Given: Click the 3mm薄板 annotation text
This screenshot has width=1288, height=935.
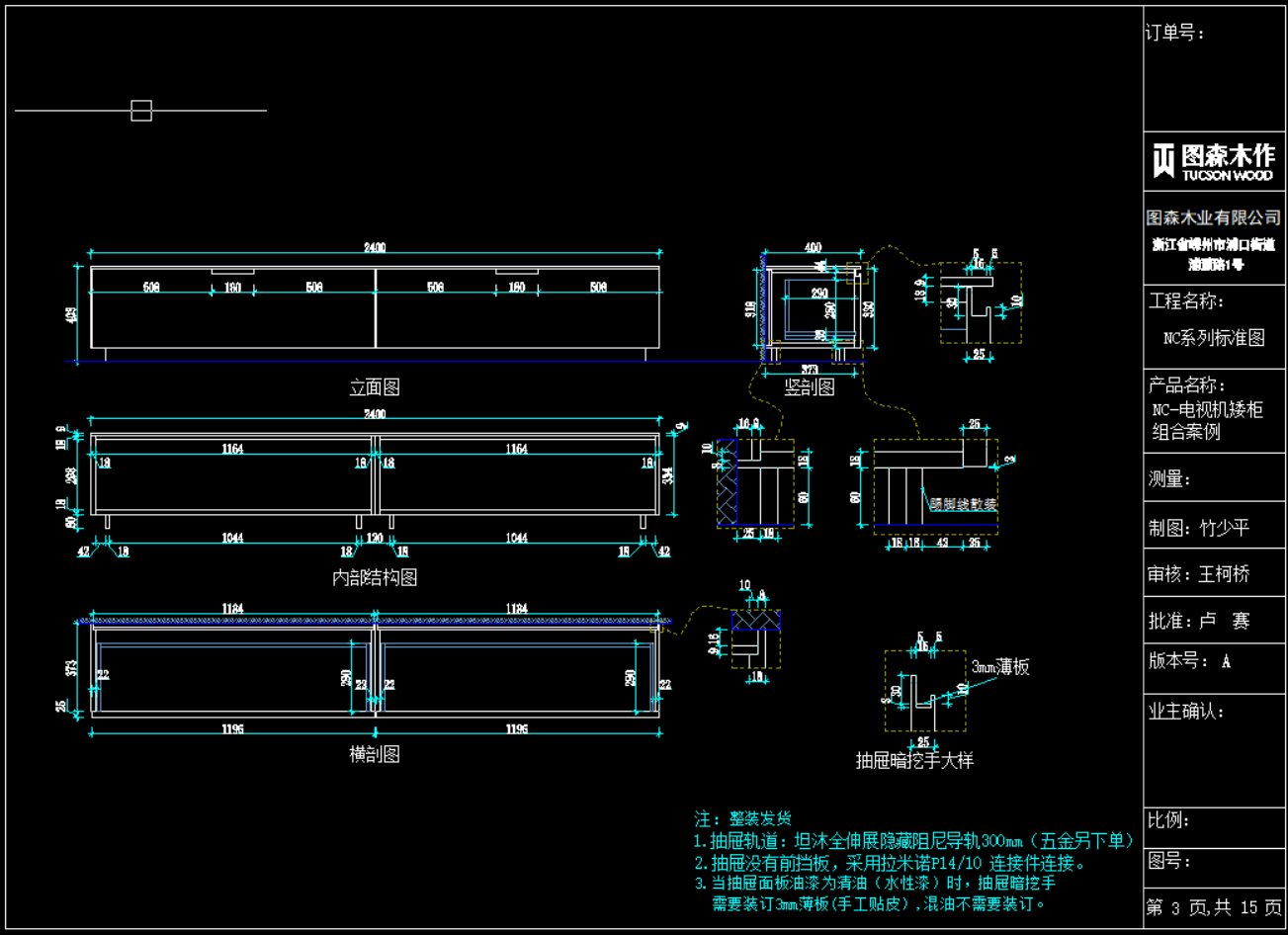Looking at the screenshot, I should (x=1000, y=667).
